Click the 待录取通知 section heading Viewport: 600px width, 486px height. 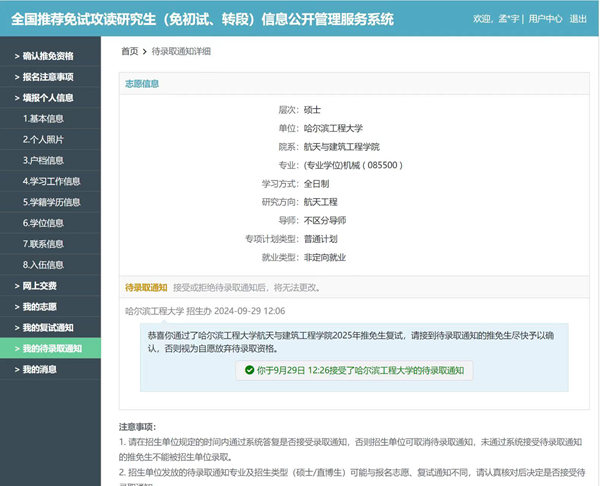click(x=146, y=287)
